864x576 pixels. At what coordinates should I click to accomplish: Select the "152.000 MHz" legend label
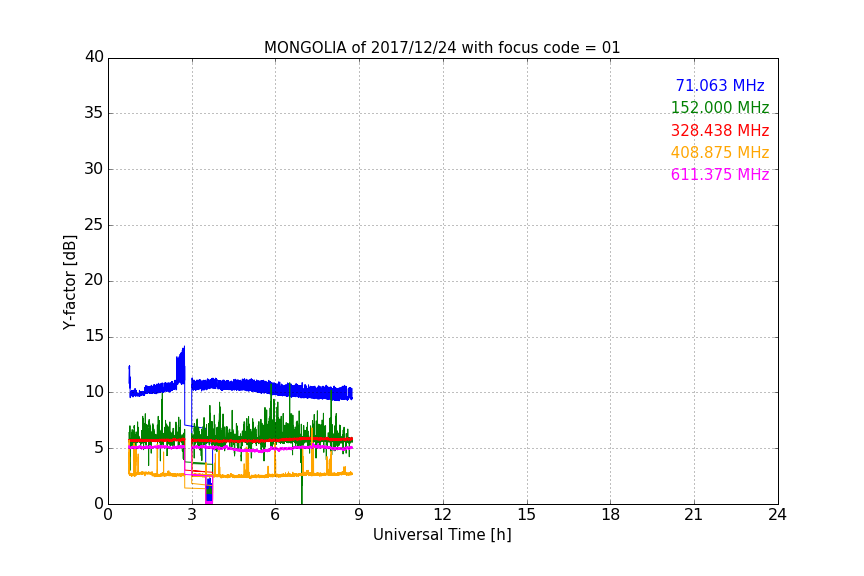(x=720, y=107)
